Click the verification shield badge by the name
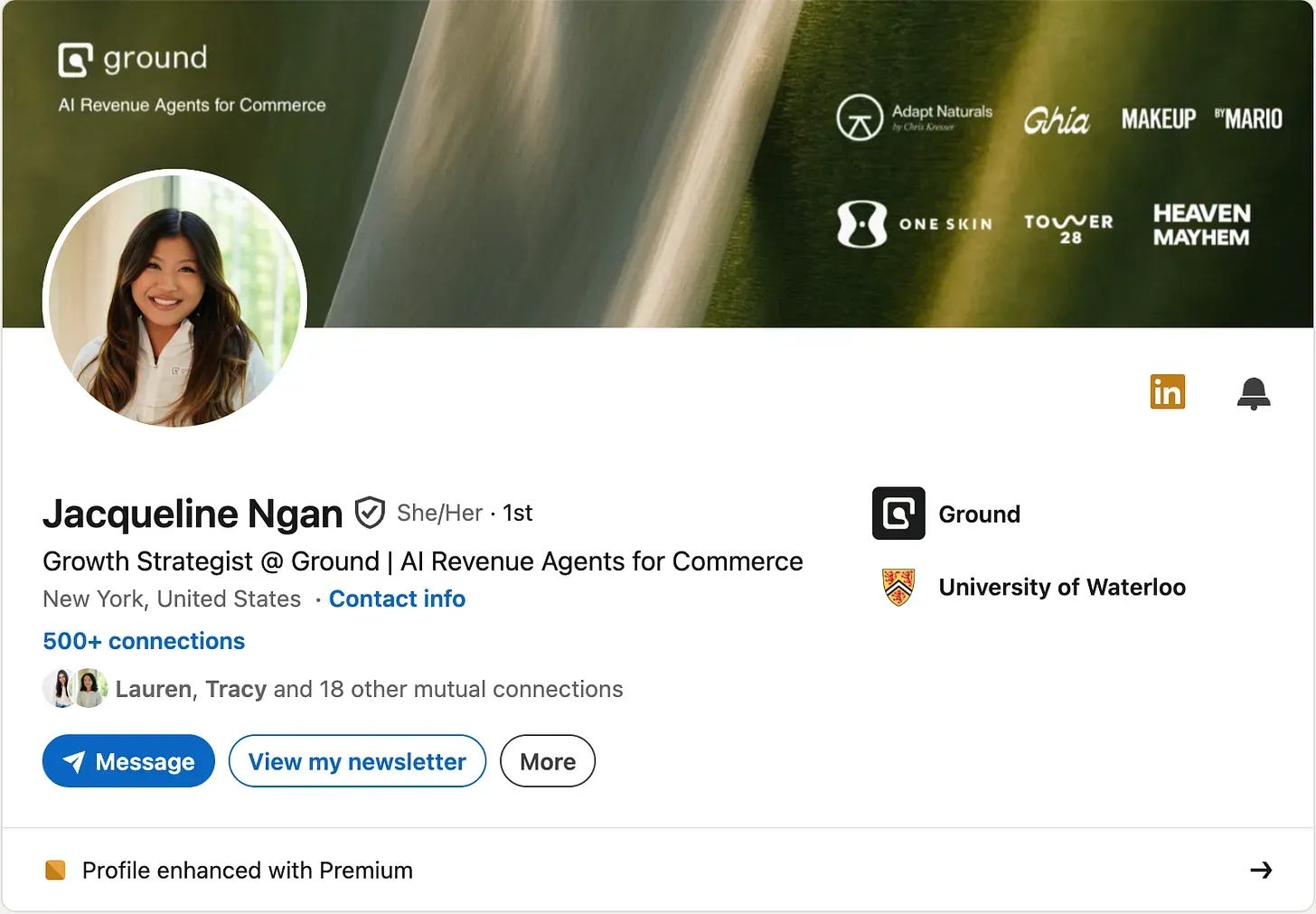The height and width of the screenshot is (914, 1316). 370,513
